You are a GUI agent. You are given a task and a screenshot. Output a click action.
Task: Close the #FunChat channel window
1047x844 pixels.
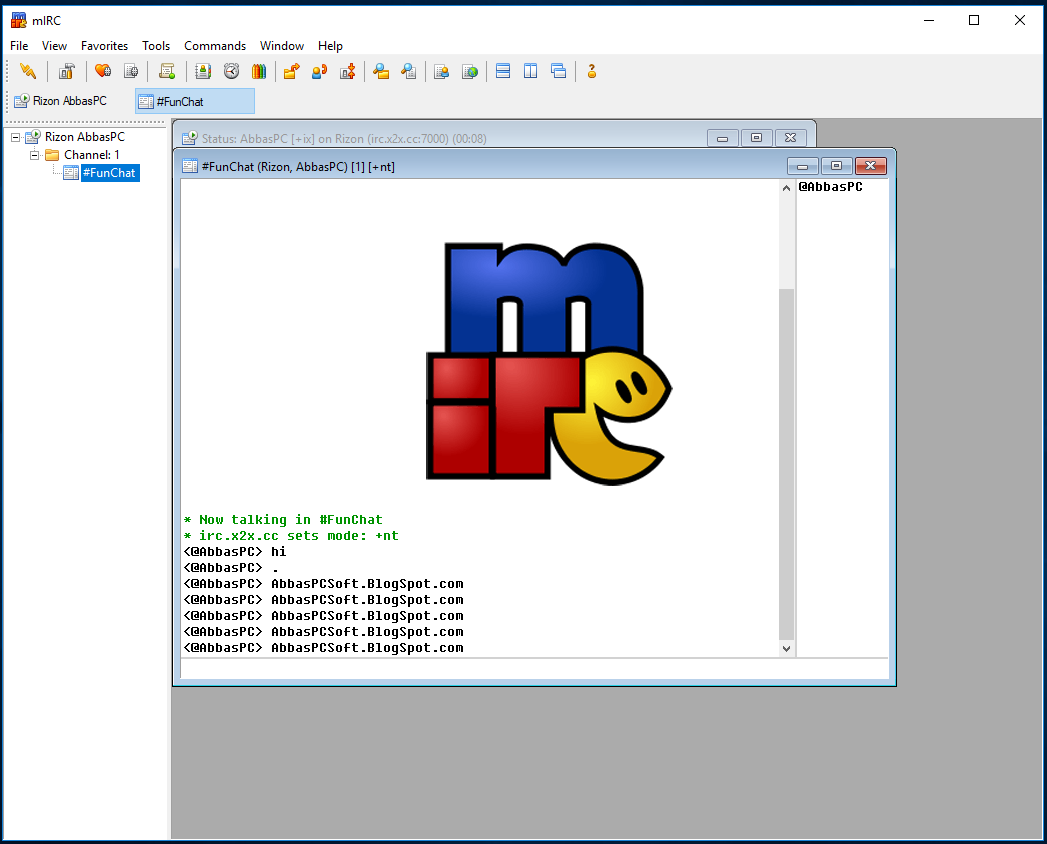[x=871, y=166]
